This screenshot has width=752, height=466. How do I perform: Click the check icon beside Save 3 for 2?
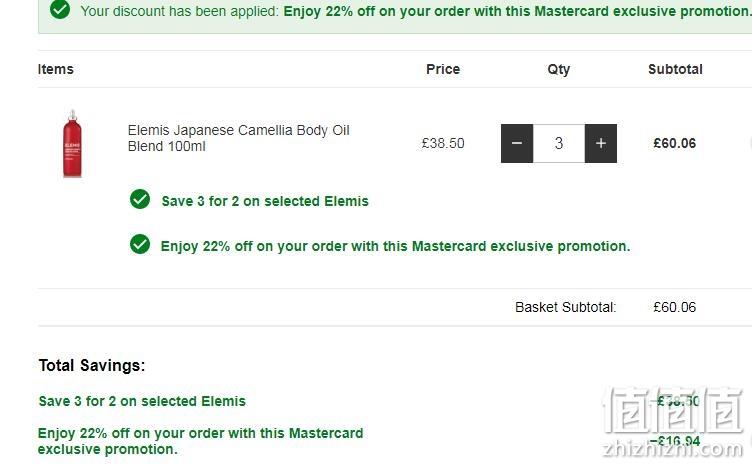140,199
